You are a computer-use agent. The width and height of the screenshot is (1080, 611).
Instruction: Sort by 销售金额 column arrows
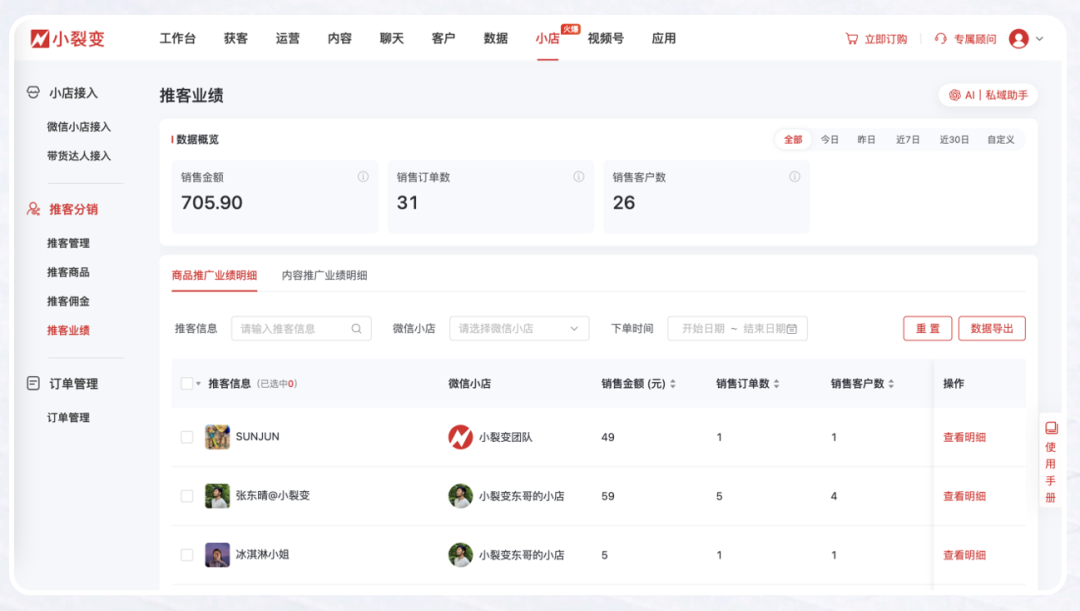click(x=673, y=384)
